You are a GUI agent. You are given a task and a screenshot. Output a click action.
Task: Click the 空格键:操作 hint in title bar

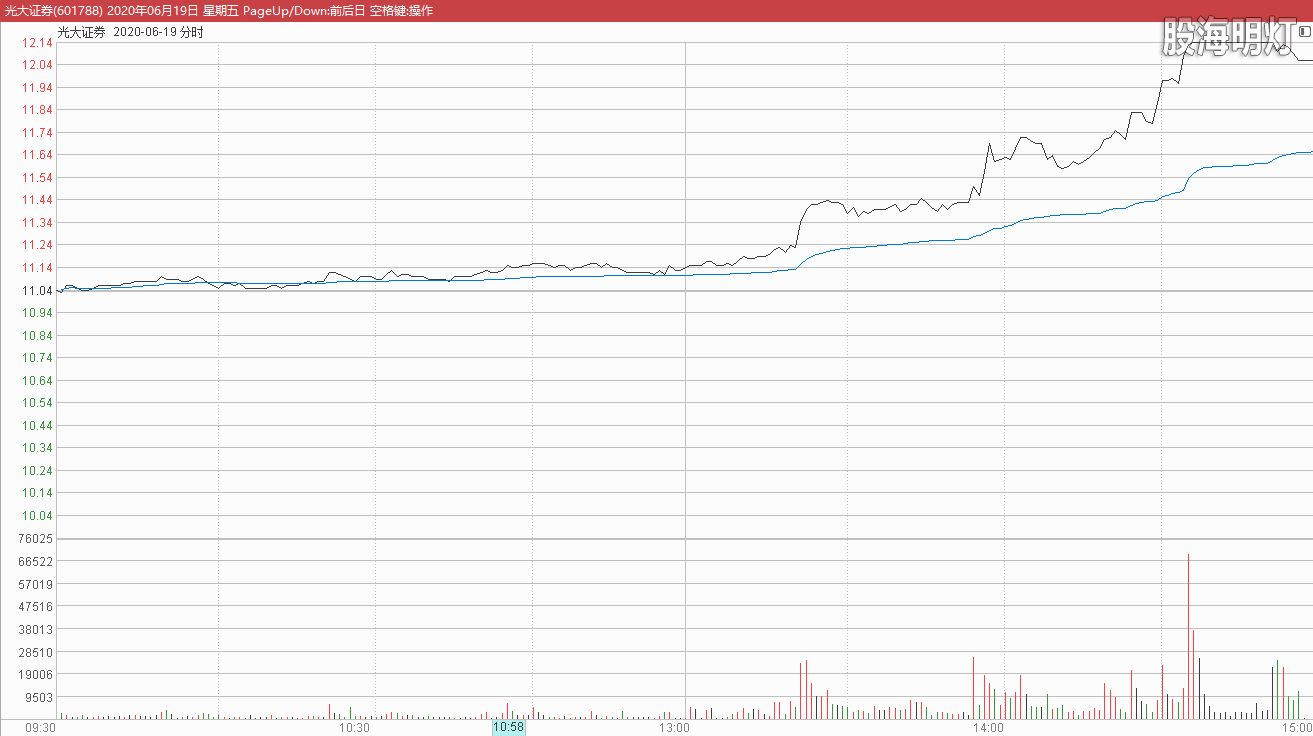pyautogui.click(x=401, y=10)
